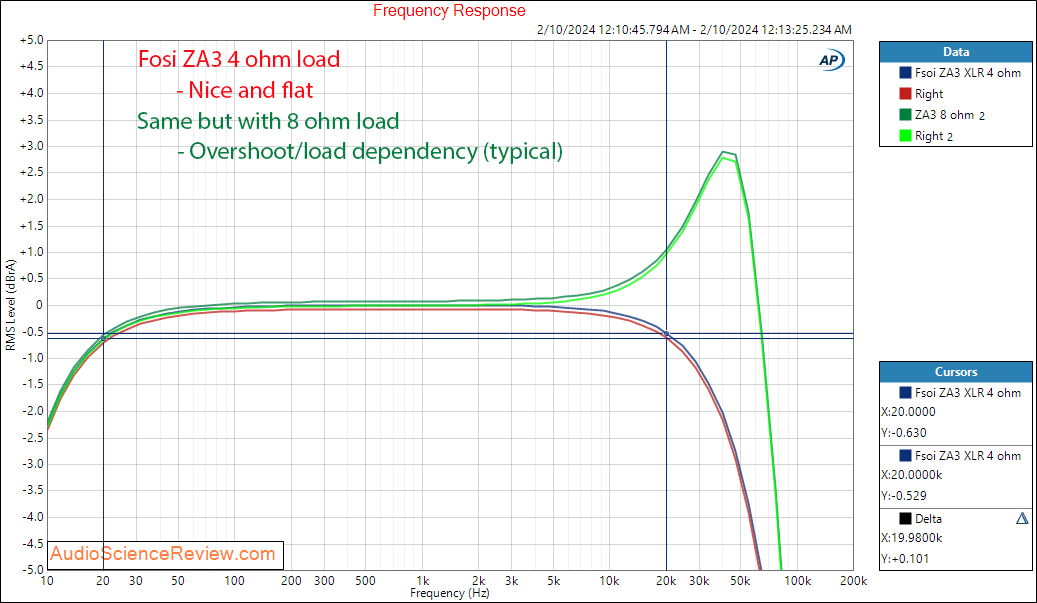Click the "Same but with 8 ohm load" annotation
Image resolution: width=1037 pixels, height=603 pixels.
[x=268, y=121]
